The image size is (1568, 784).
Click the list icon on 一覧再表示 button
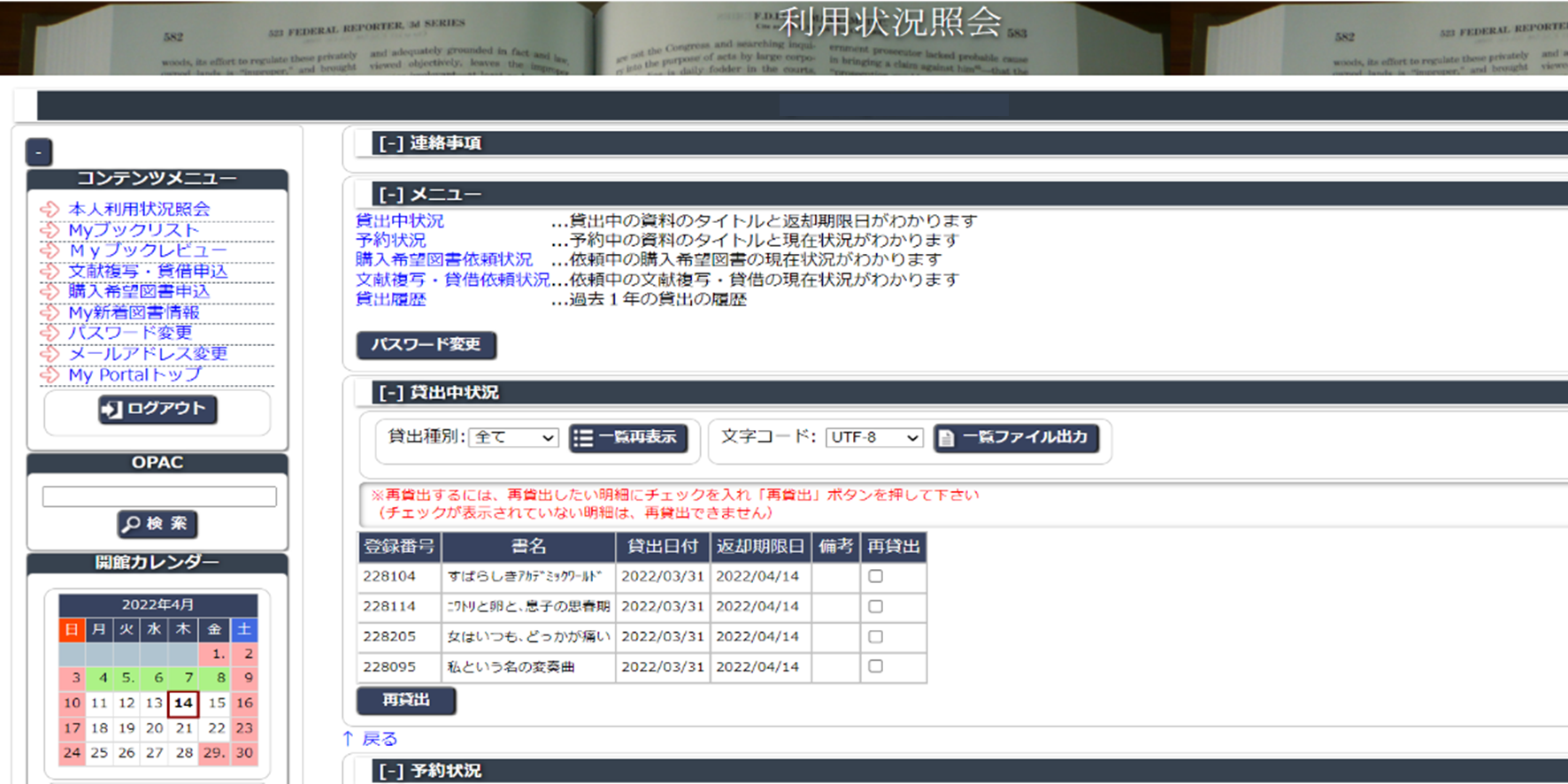point(583,438)
